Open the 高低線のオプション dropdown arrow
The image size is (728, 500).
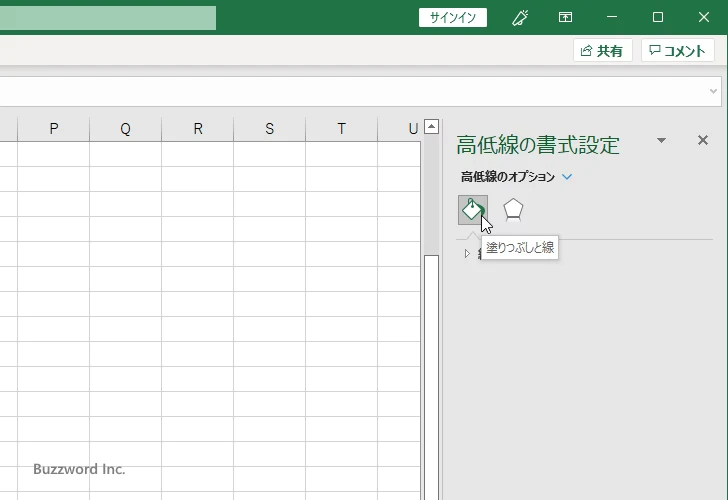tap(567, 177)
